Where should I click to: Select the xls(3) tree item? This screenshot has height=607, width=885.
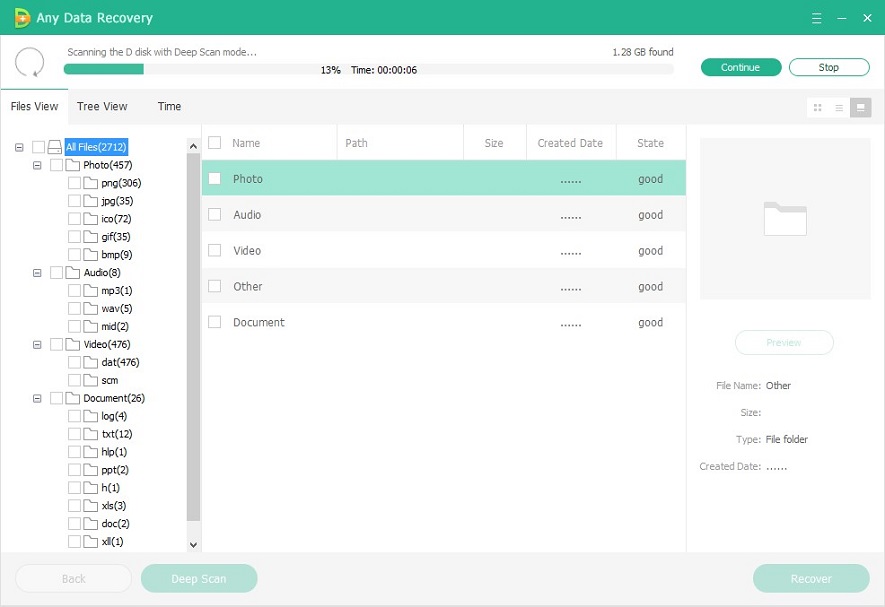pos(113,505)
